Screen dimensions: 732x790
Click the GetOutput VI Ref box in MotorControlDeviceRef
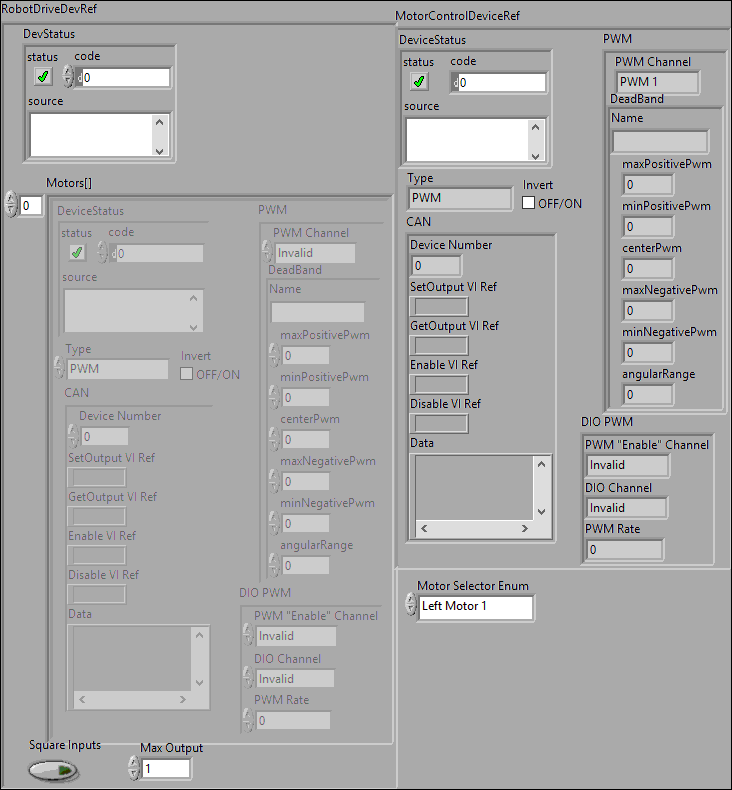point(440,346)
